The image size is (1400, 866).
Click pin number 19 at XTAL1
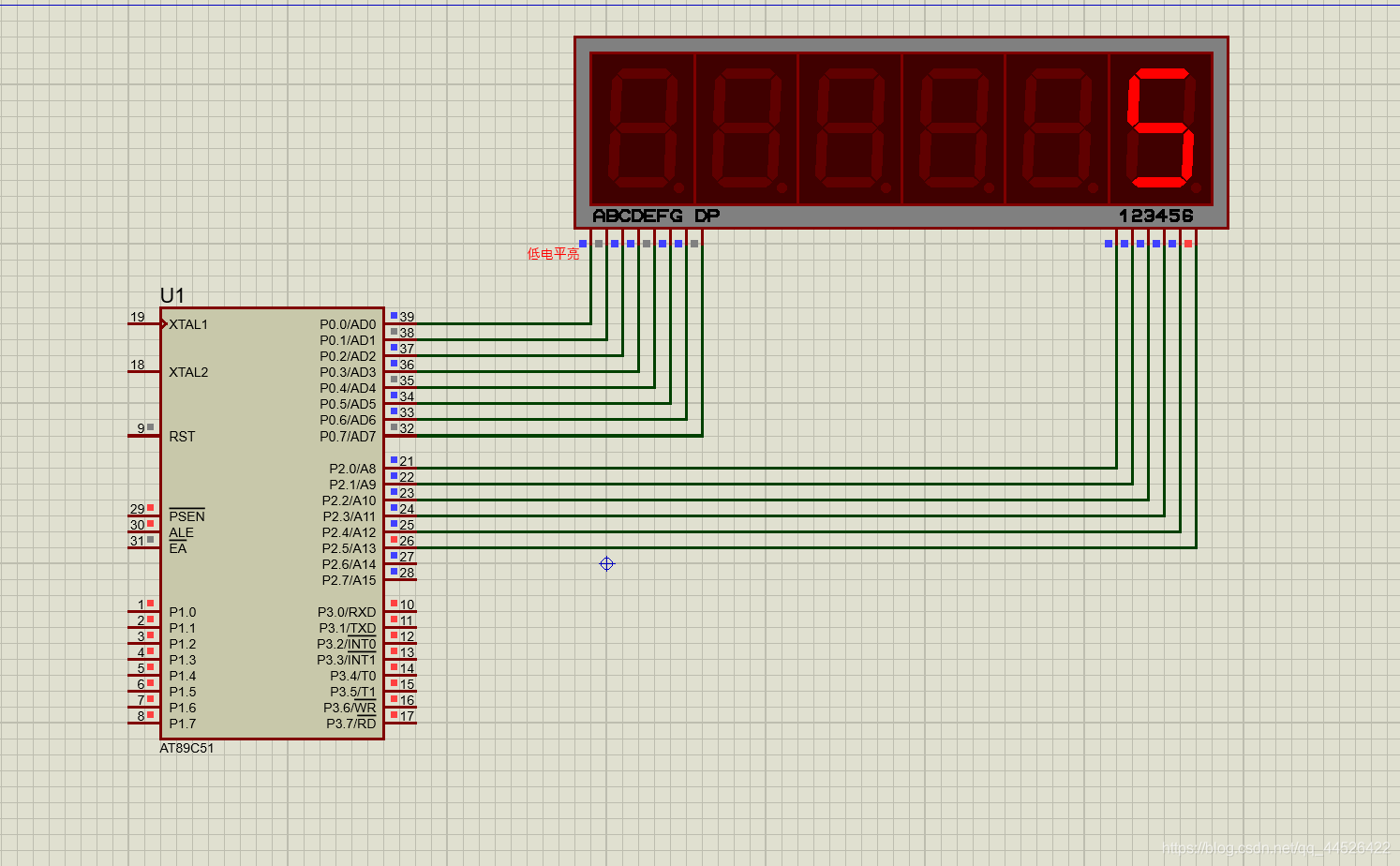point(138,317)
